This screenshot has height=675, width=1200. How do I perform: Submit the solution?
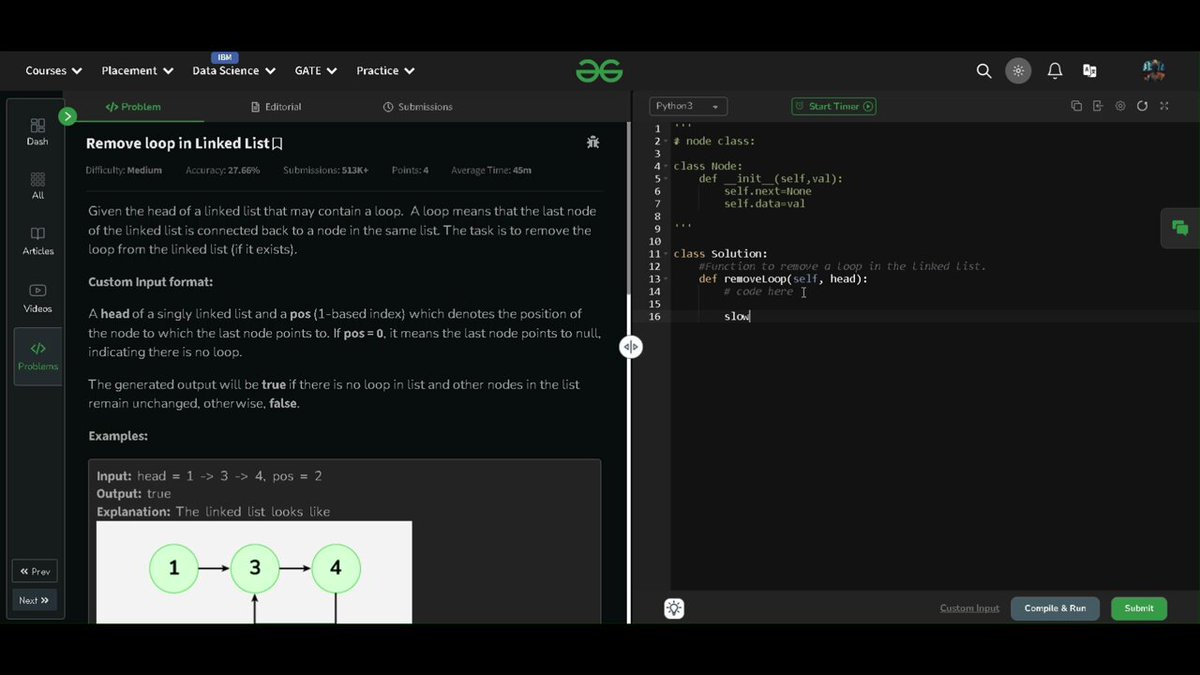(x=1138, y=608)
